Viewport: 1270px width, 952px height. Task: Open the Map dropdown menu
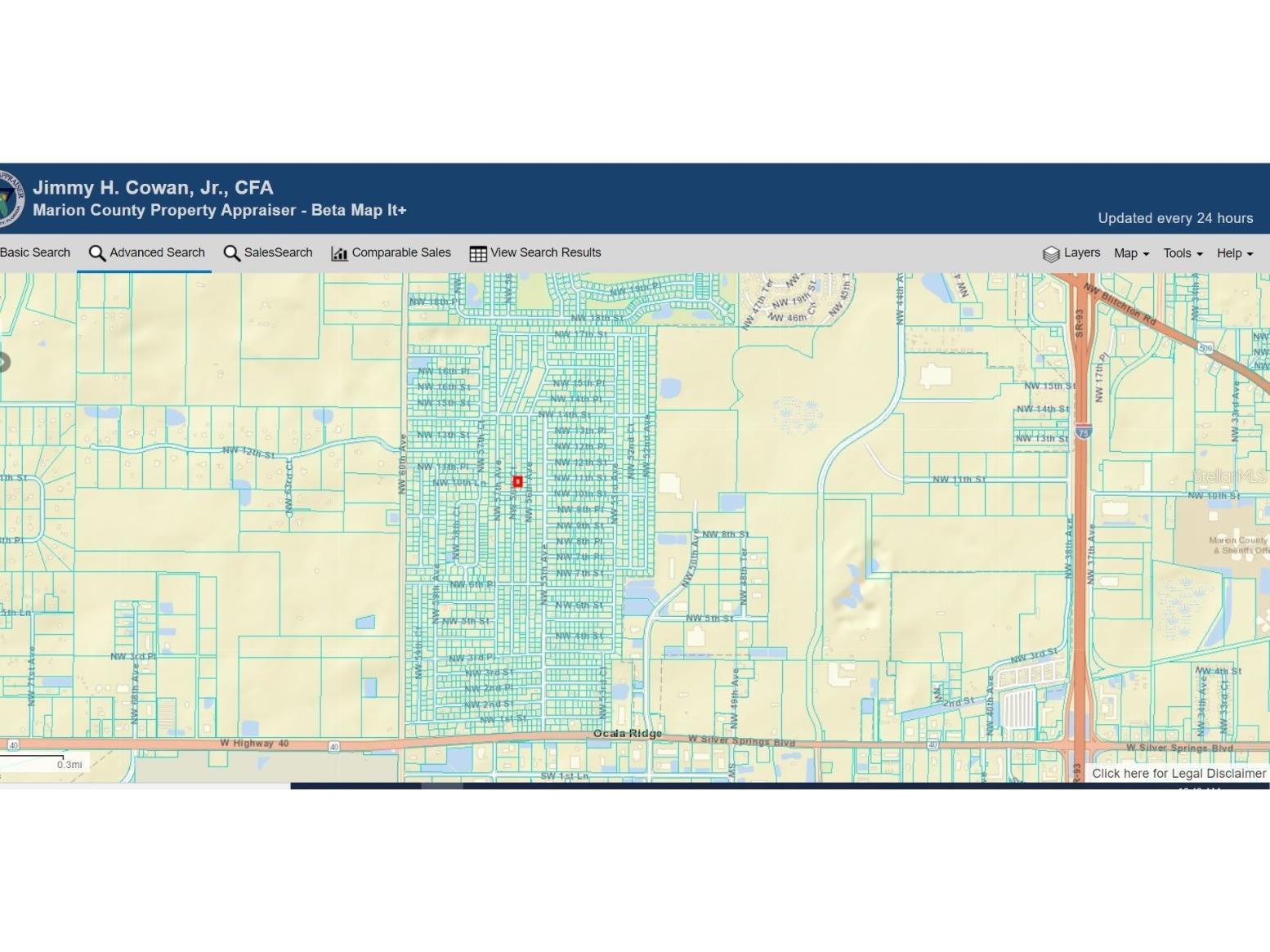click(1130, 253)
